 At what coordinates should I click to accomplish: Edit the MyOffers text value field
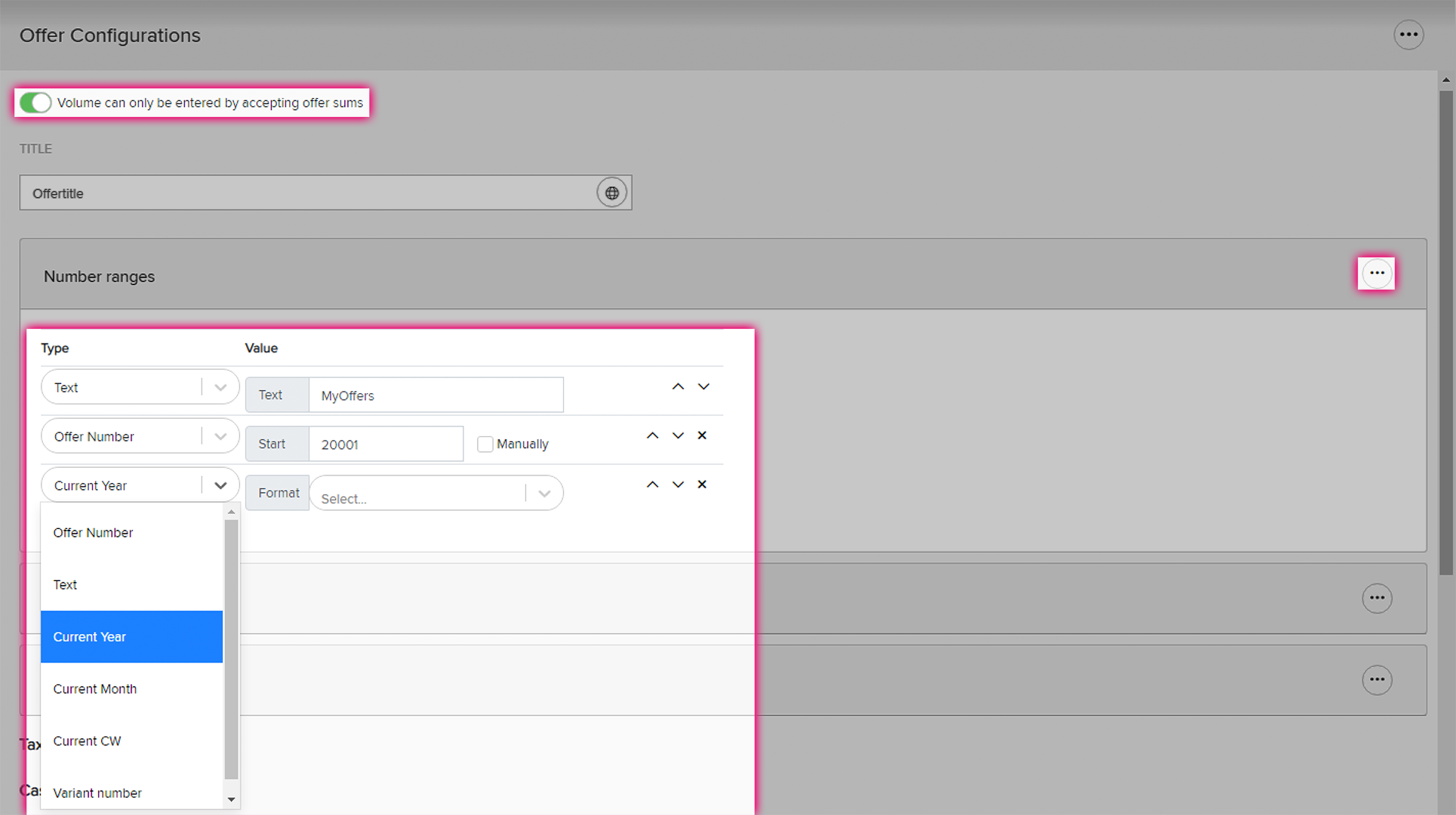point(436,395)
